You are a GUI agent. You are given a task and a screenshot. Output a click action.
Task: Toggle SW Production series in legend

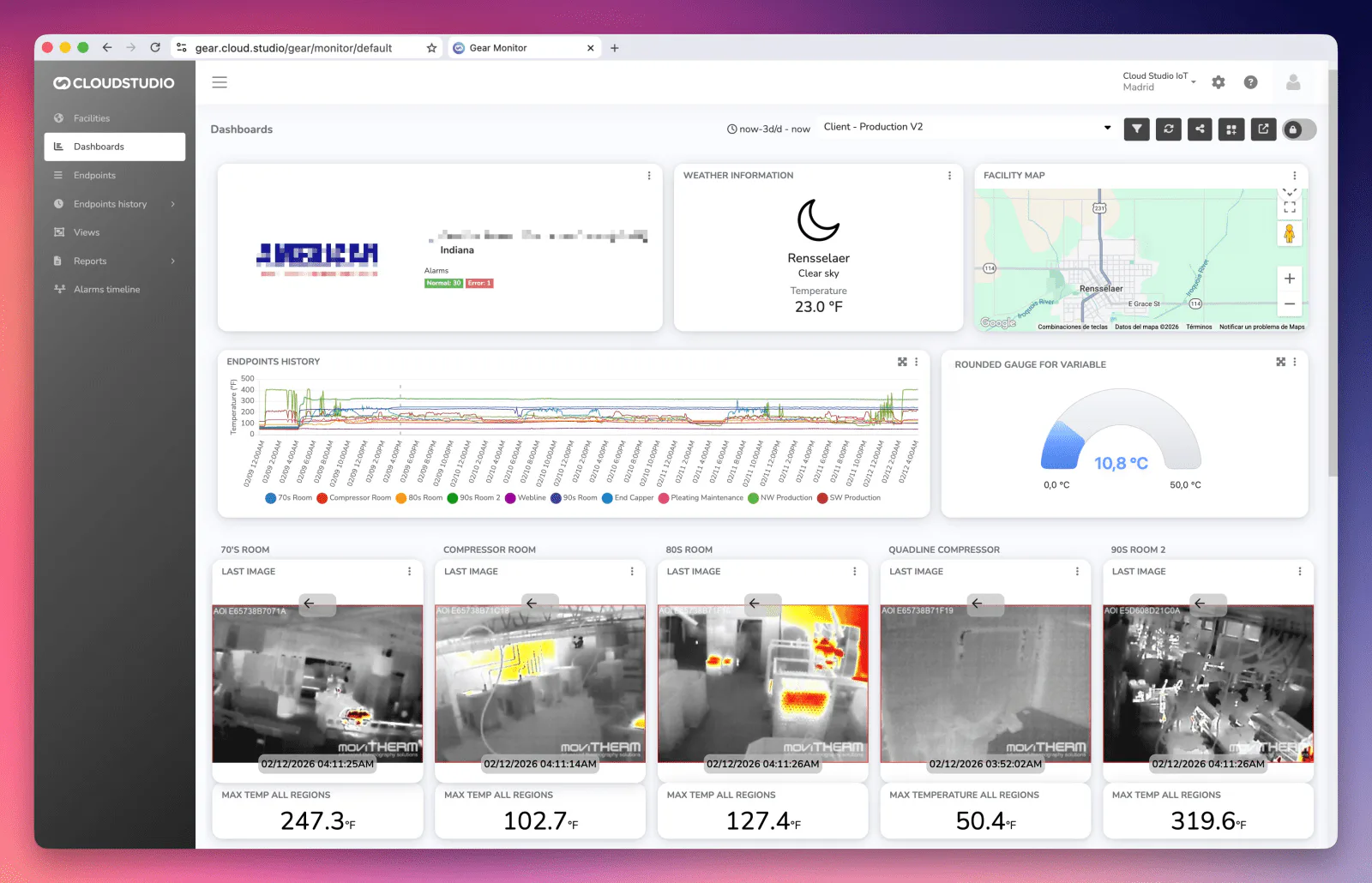849,498
